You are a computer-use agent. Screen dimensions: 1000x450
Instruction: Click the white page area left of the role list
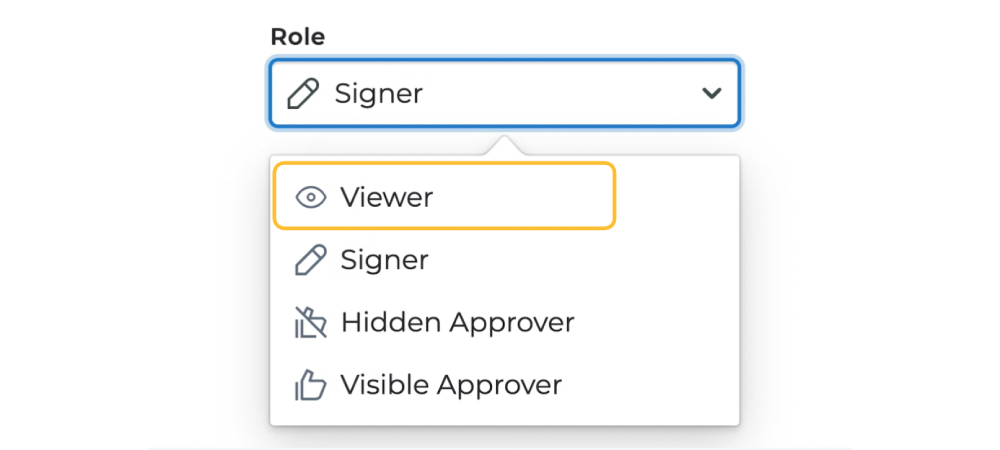[208, 290]
